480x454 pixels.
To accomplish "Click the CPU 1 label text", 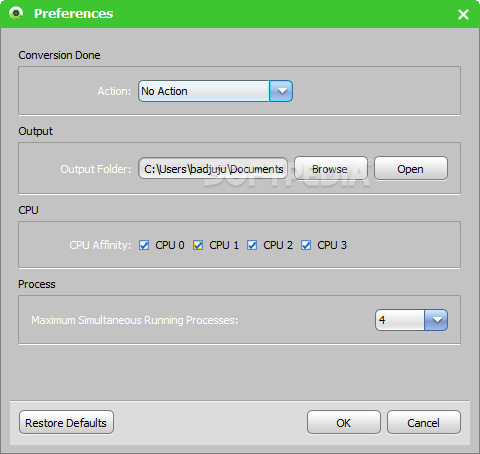I will pyautogui.click(x=224, y=245).
